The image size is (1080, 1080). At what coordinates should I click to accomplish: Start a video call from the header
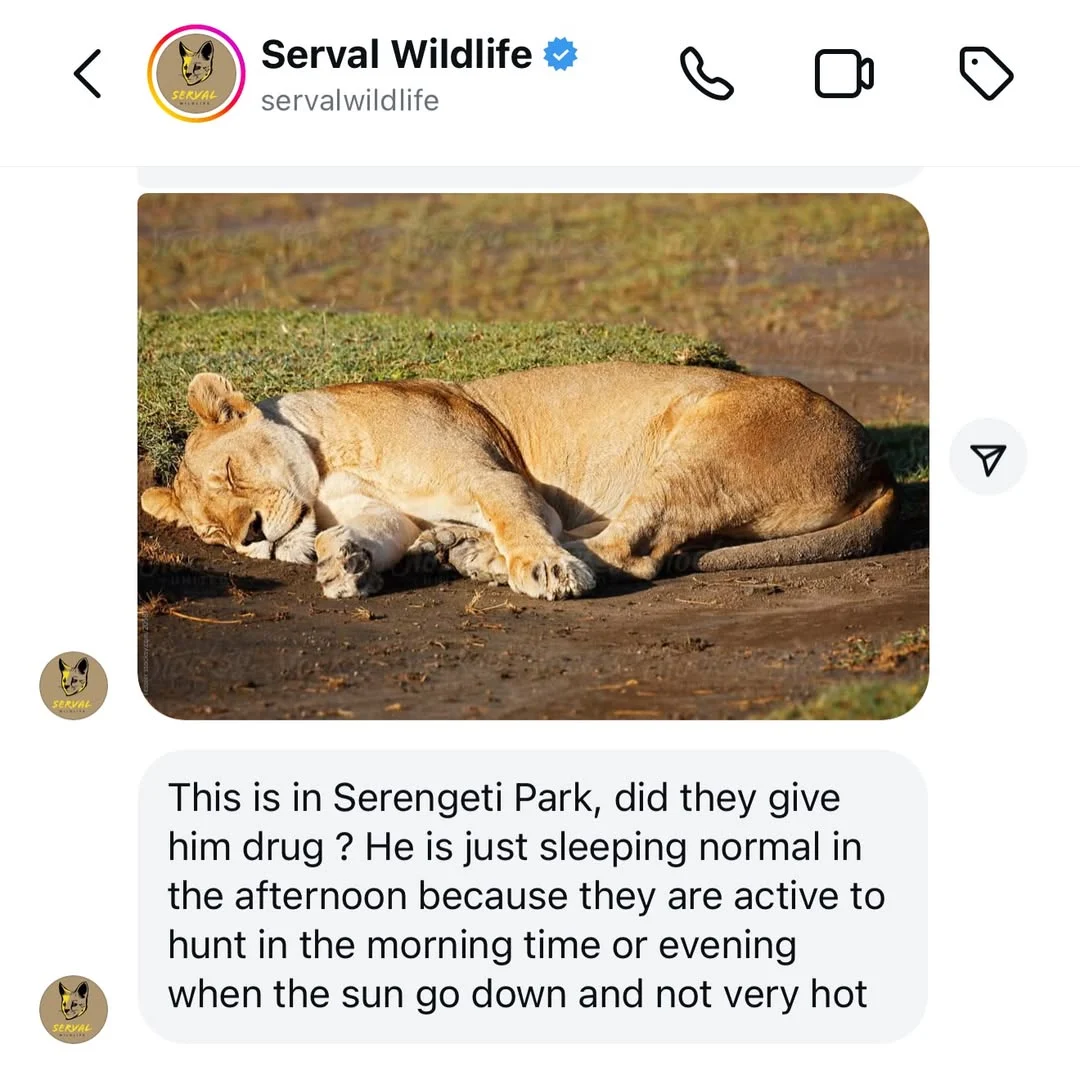(844, 74)
